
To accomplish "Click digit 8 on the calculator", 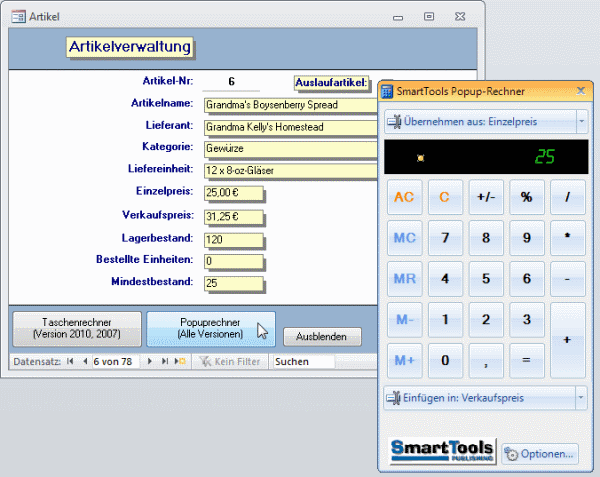I will (486, 238).
